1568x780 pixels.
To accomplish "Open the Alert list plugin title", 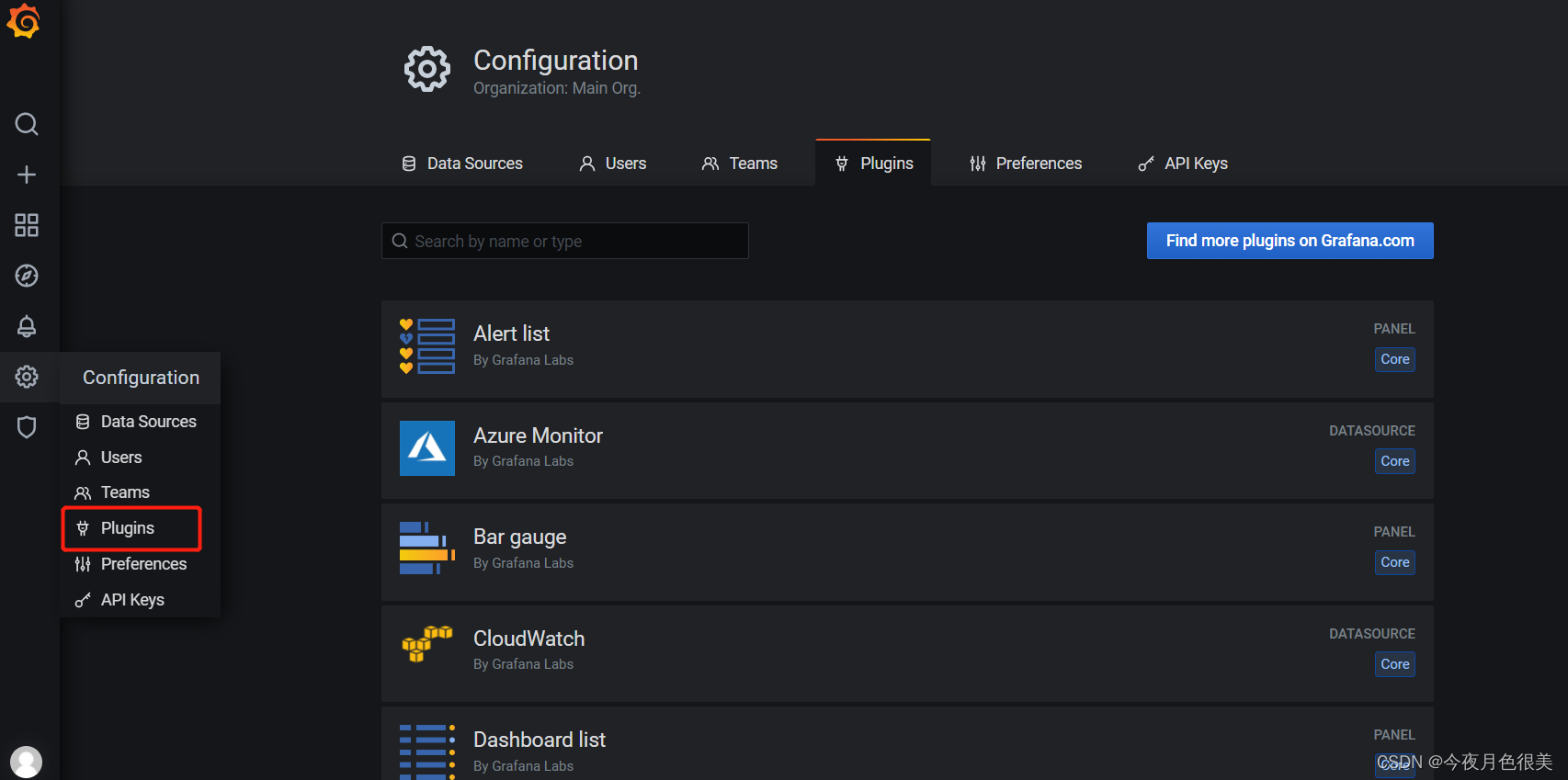I will tap(511, 333).
